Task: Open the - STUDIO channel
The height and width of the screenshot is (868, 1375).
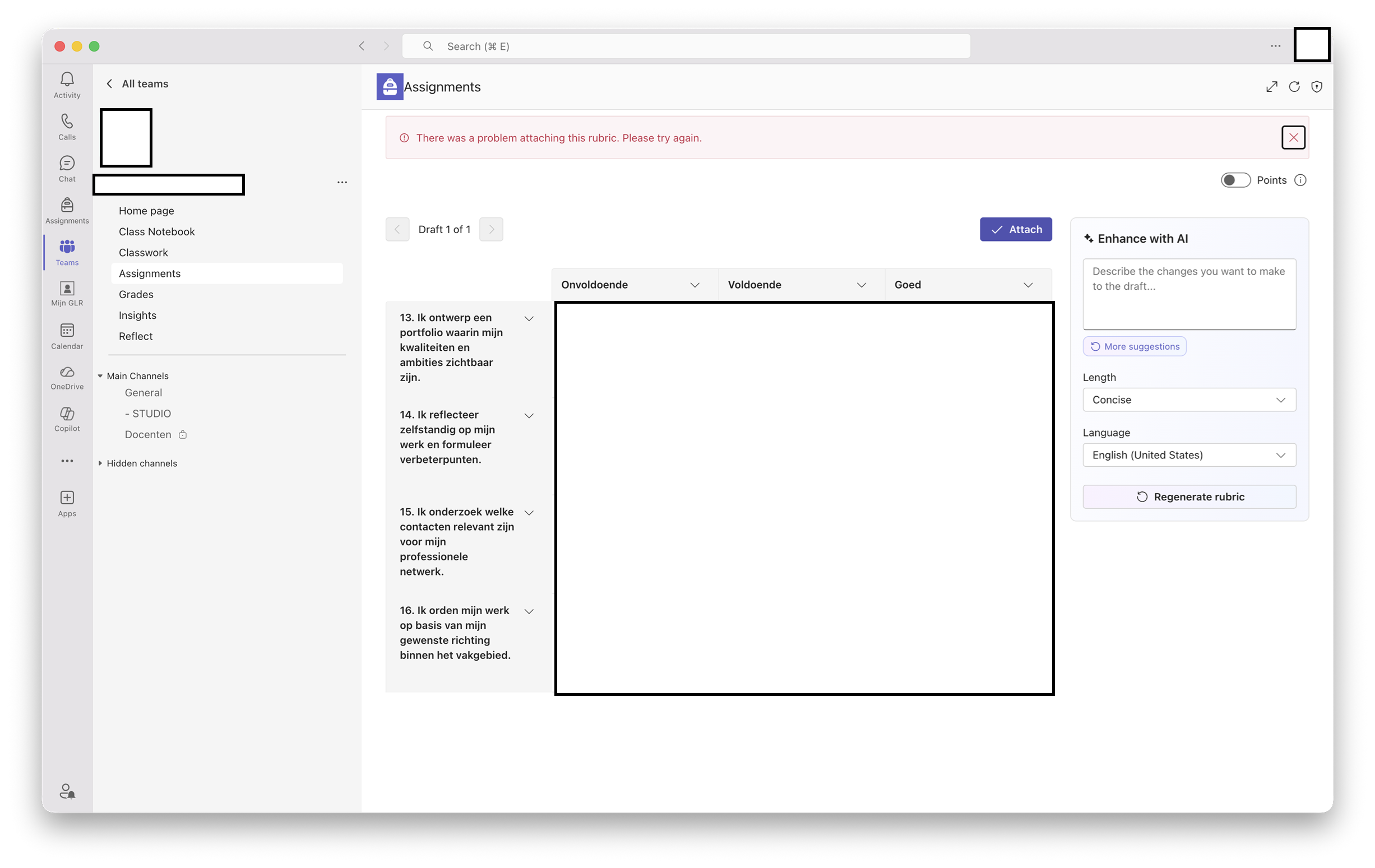Action: pyautogui.click(x=148, y=414)
